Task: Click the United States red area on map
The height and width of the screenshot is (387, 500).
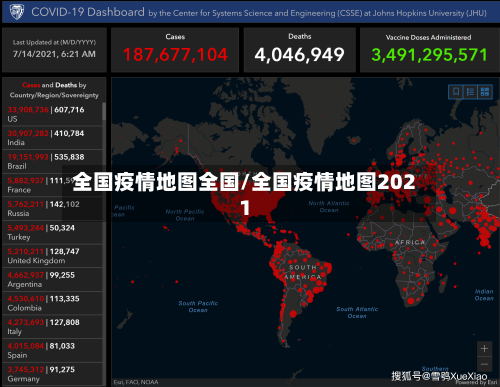Action: [x=247, y=200]
